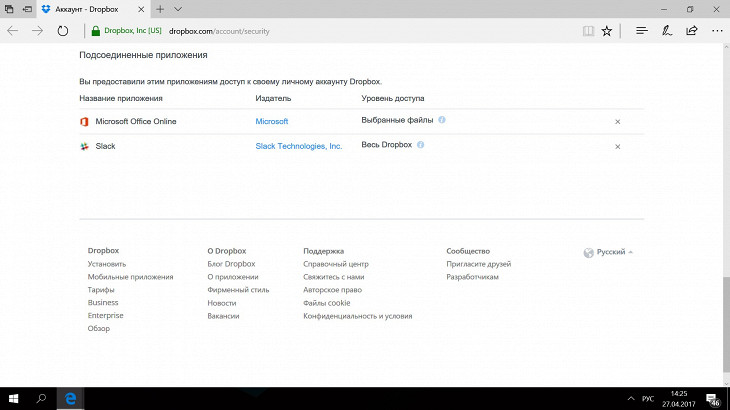
Task: Click info icon next to Выбранные файлы
Action: 442,120
